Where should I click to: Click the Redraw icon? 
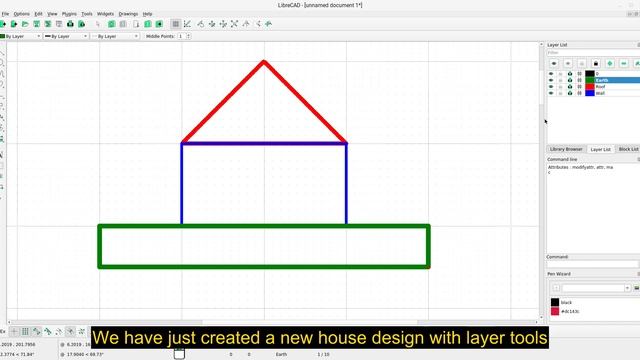[x=200, y=24]
